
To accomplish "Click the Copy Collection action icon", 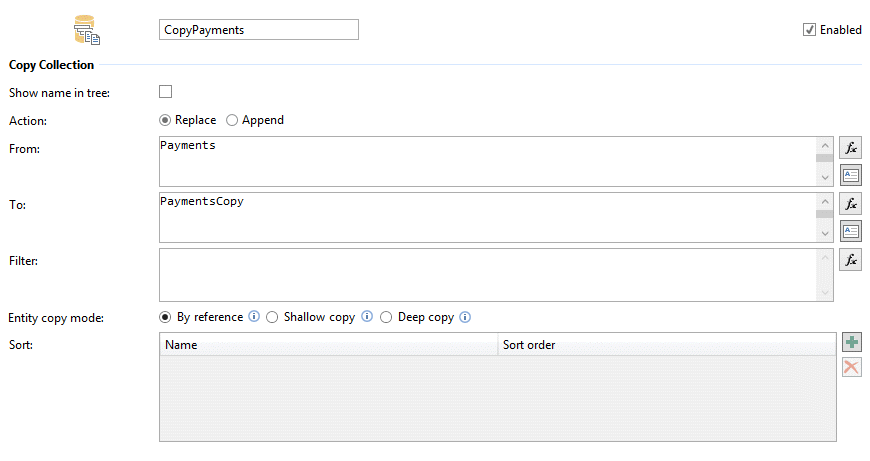I will pyautogui.click(x=87, y=32).
